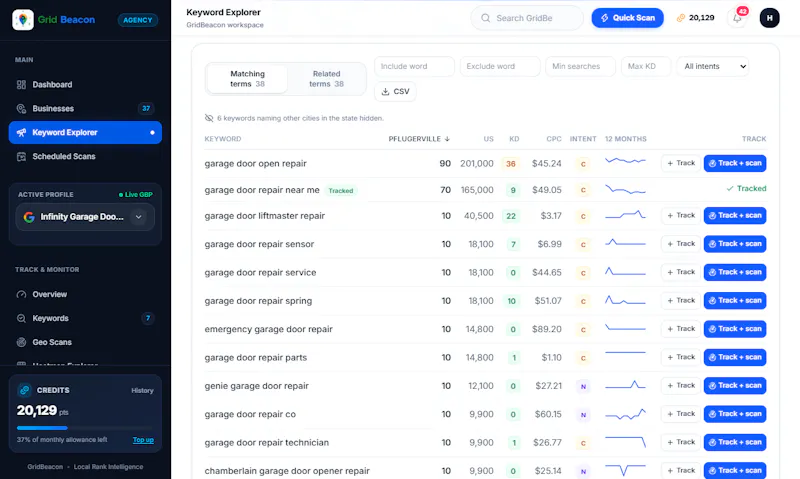
Task: Click the Businesses count badge 37
Action: (146, 109)
